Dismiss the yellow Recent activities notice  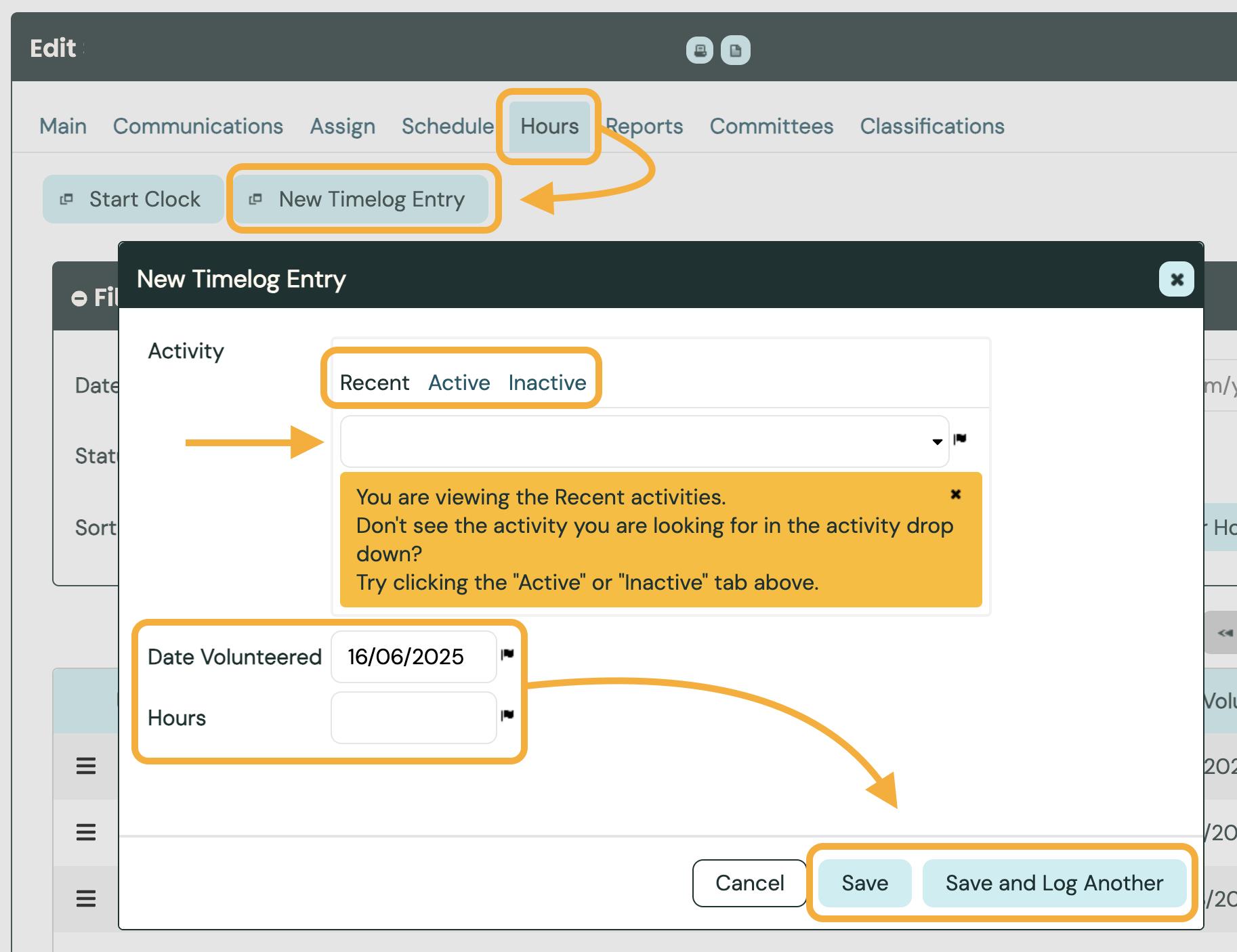(x=955, y=494)
